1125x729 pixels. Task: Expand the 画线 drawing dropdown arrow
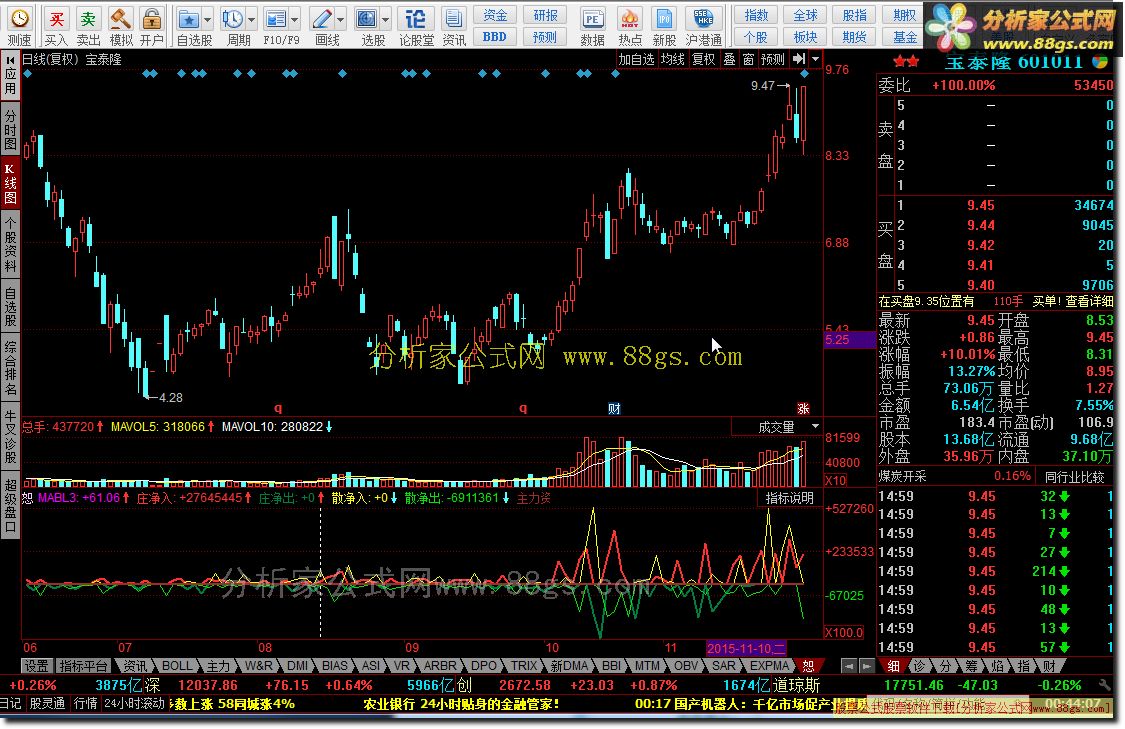click(341, 19)
